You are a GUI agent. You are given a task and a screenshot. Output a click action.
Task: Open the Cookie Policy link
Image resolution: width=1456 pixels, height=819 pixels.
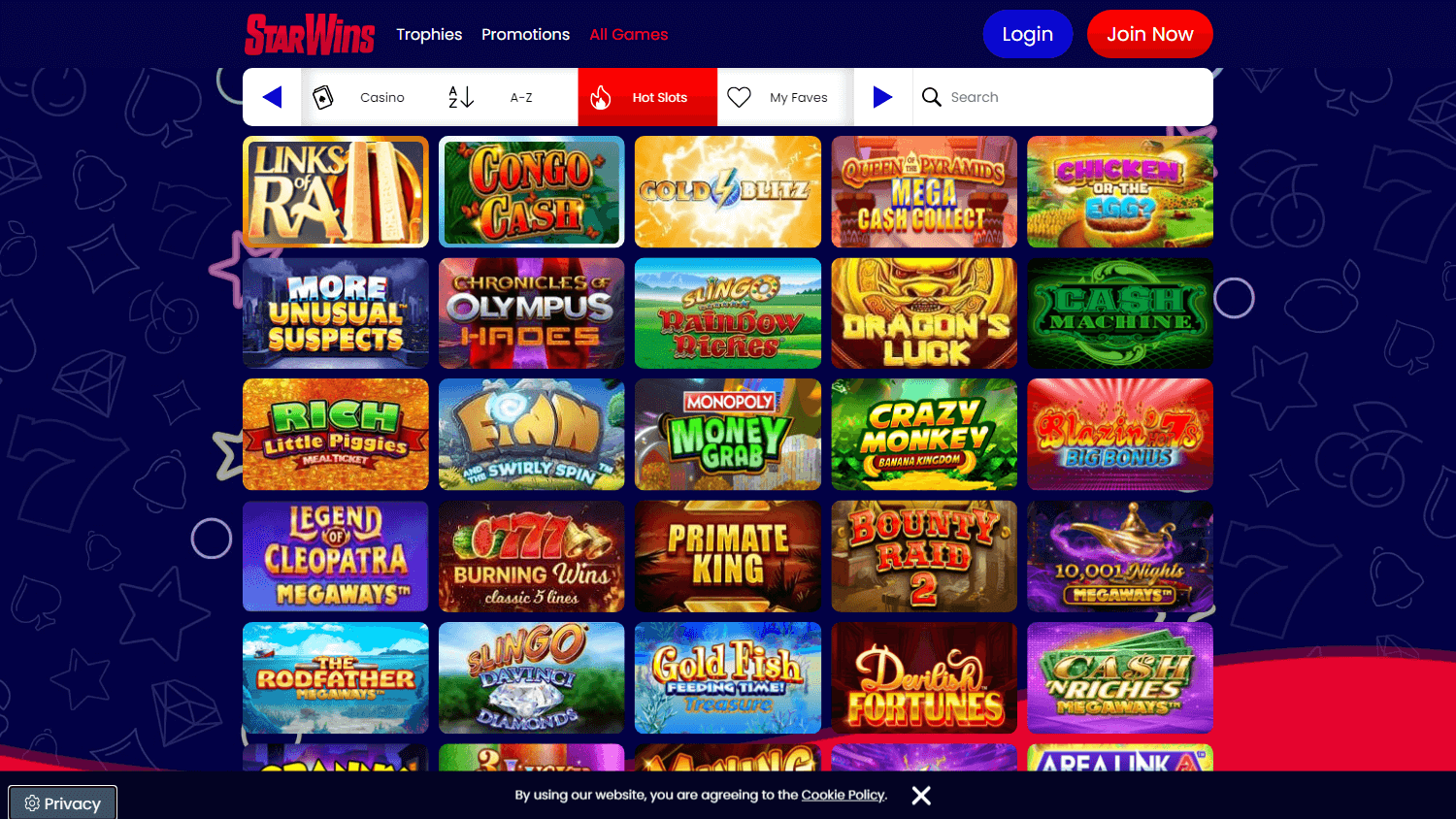pyautogui.click(x=843, y=795)
